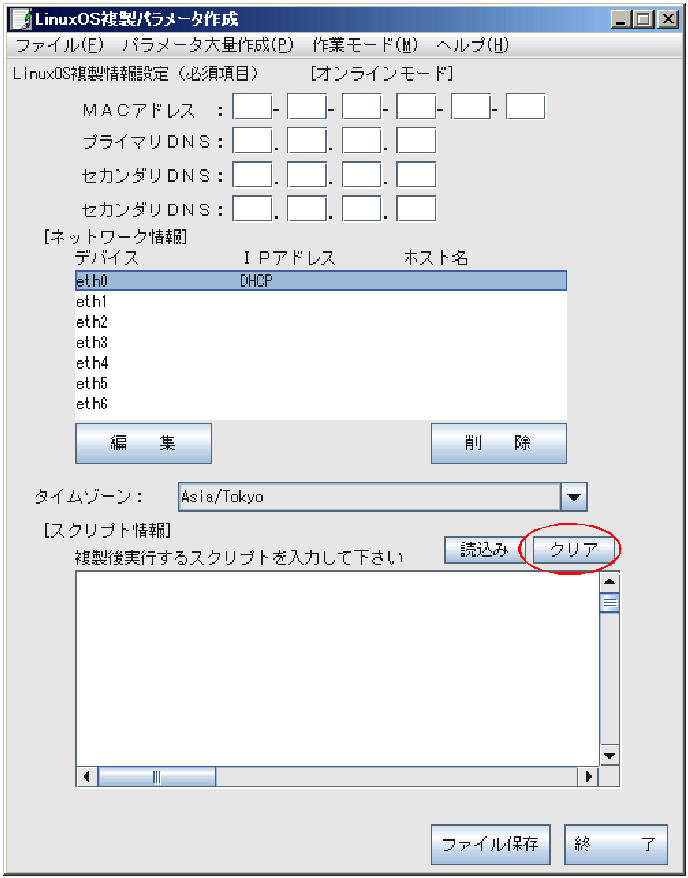
Task: Select the eth1 device row
Action: click(321, 302)
